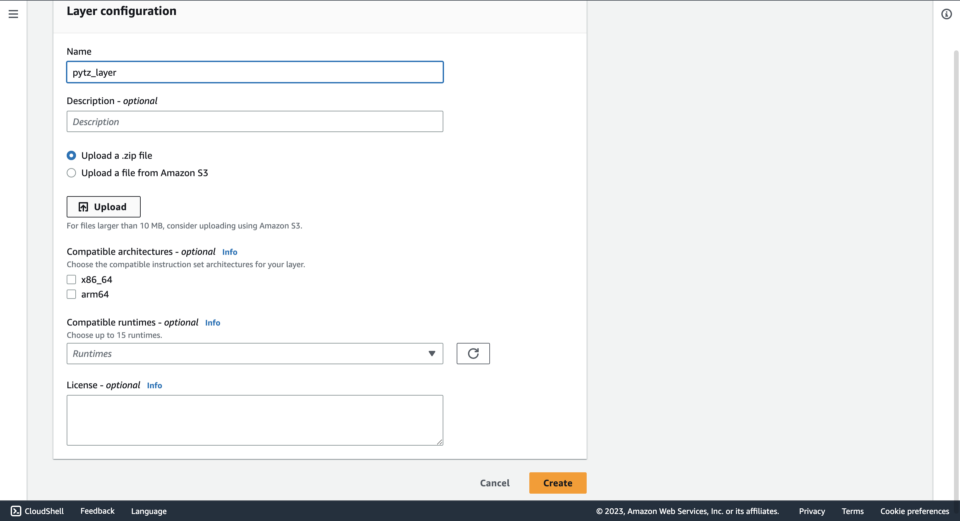Enable the x86_64 architecture checkbox
Image resolution: width=960 pixels, height=521 pixels.
pyautogui.click(x=71, y=280)
